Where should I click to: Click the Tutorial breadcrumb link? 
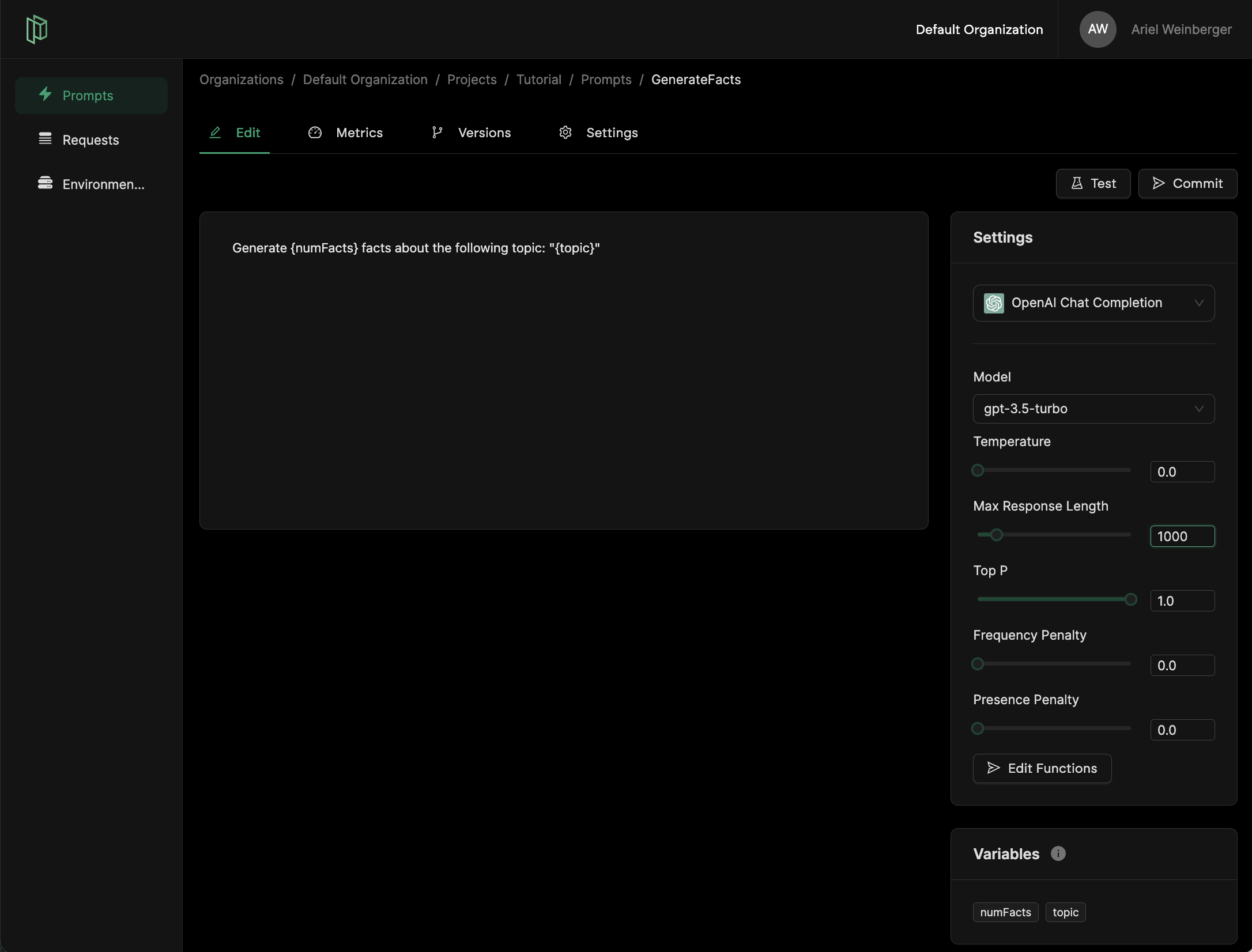coord(538,80)
